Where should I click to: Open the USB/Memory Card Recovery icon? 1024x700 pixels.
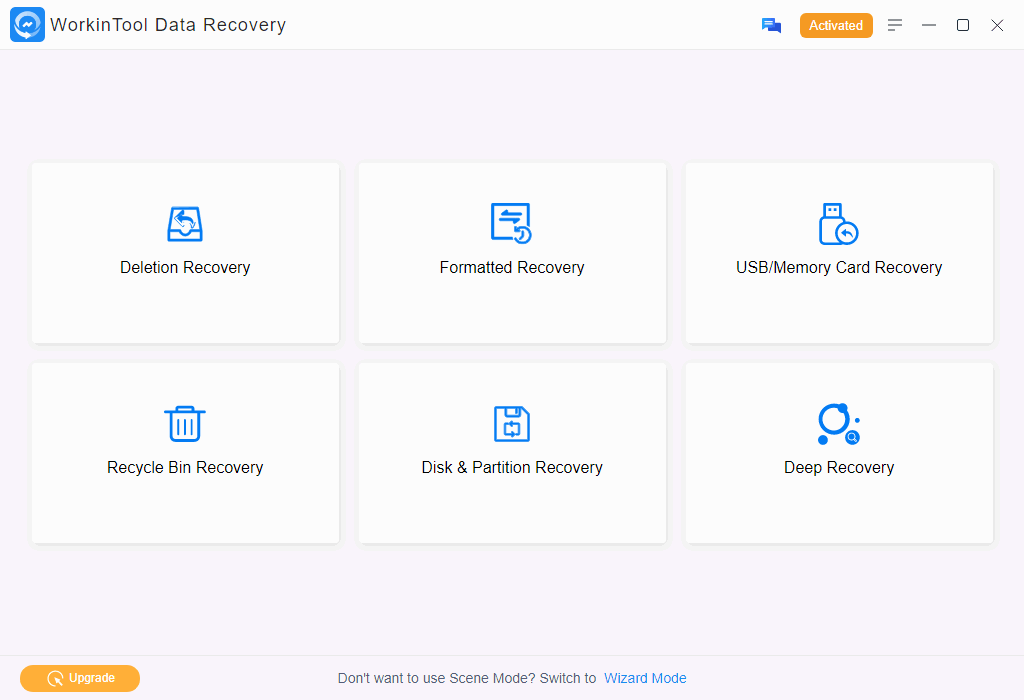838,224
